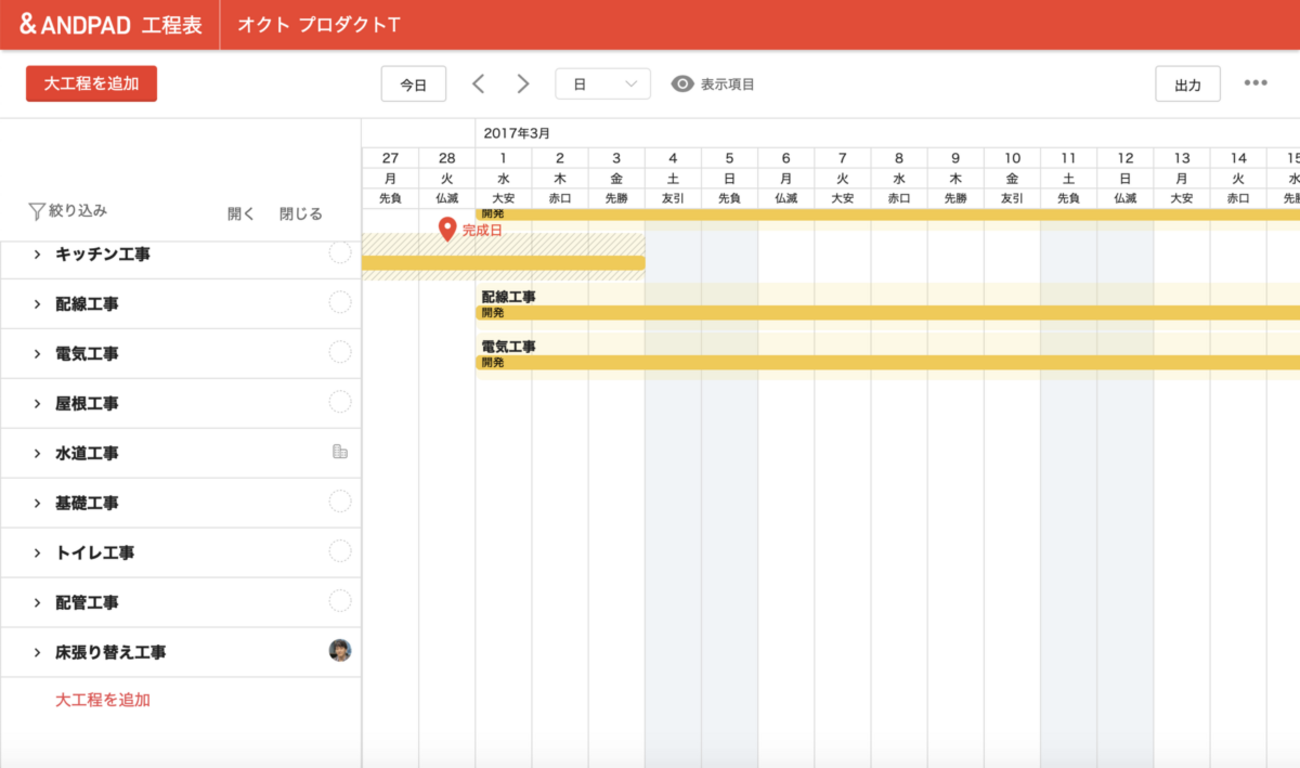Click the 完成日 red pin marker

tap(447, 230)
